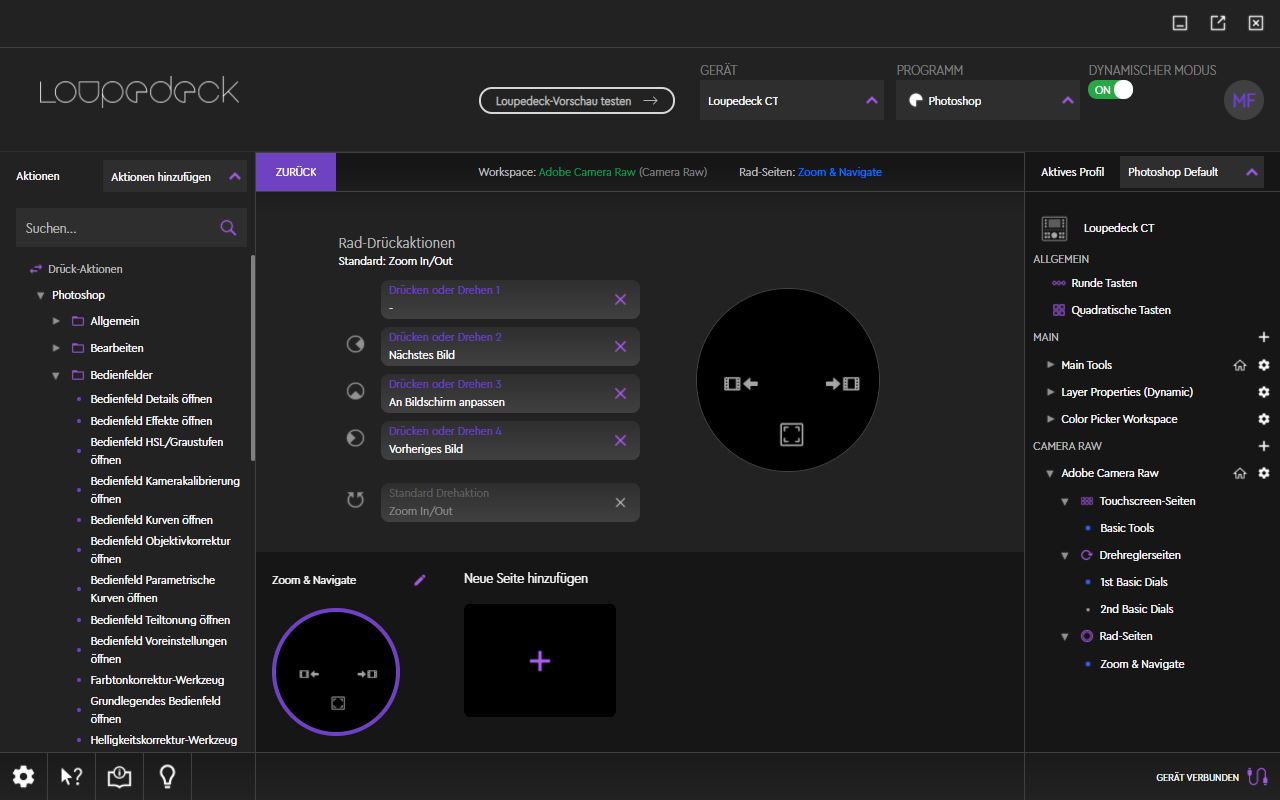Toggle Dynamischer Modus switch off
The width and height of the screenshot is (1280, 800).
(1111, 90)
